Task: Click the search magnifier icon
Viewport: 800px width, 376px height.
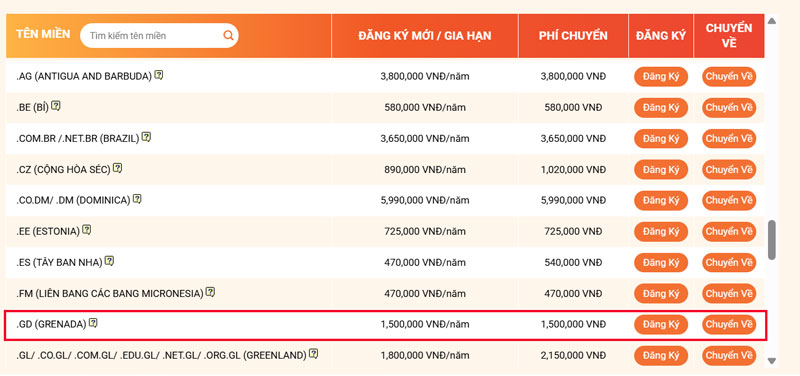Action: coord(228,36)
